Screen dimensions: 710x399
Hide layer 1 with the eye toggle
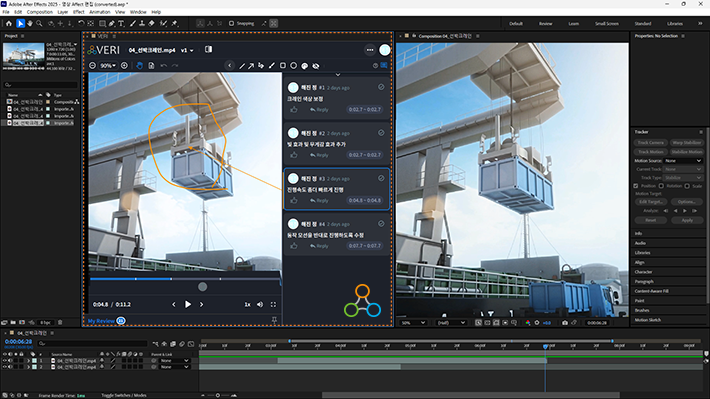pyautogui.click(x=5, y=361)
